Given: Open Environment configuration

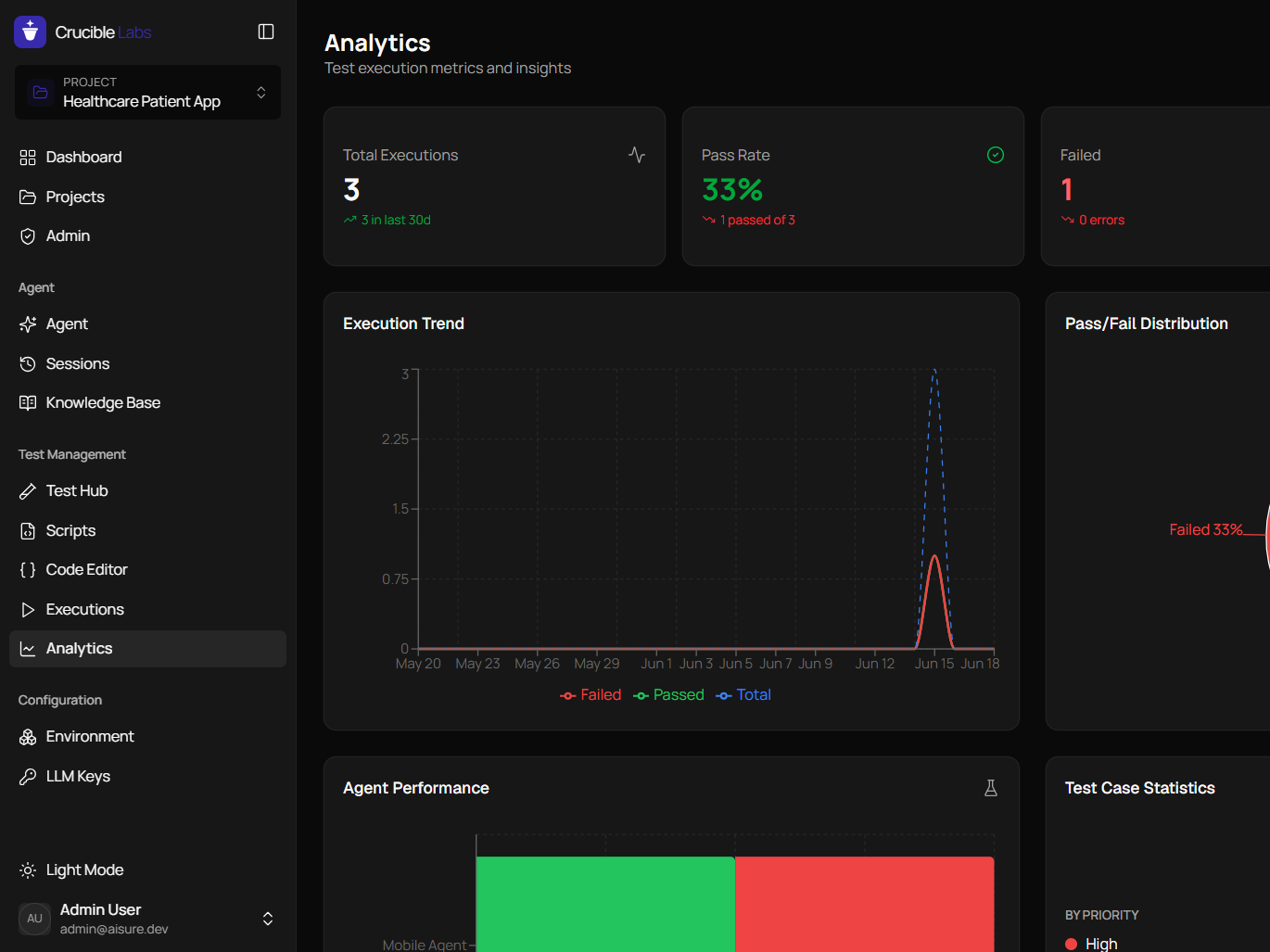Looking at the screenshot, I should (147, 737).
